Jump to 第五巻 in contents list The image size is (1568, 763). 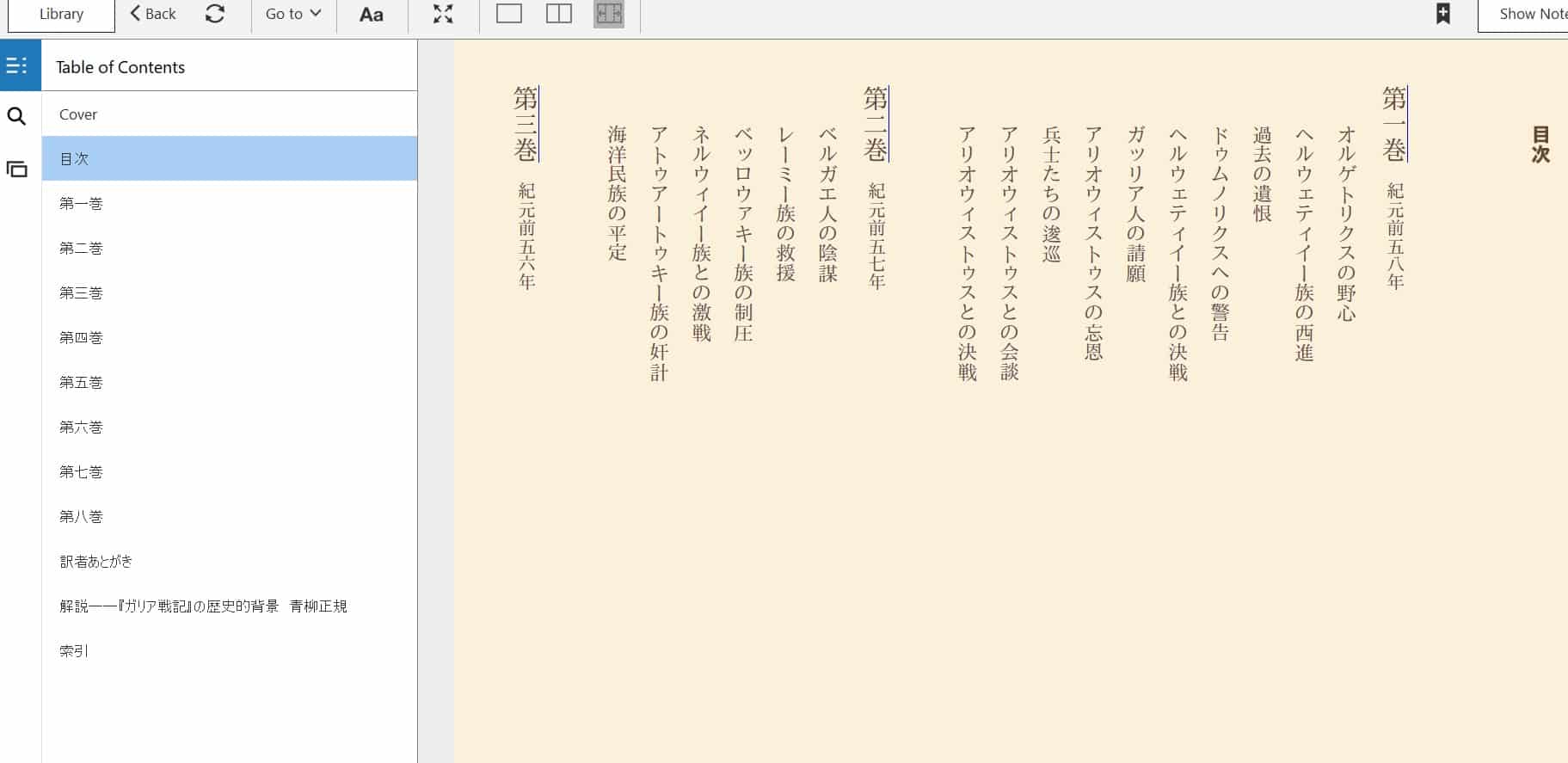tap(82, 383)
